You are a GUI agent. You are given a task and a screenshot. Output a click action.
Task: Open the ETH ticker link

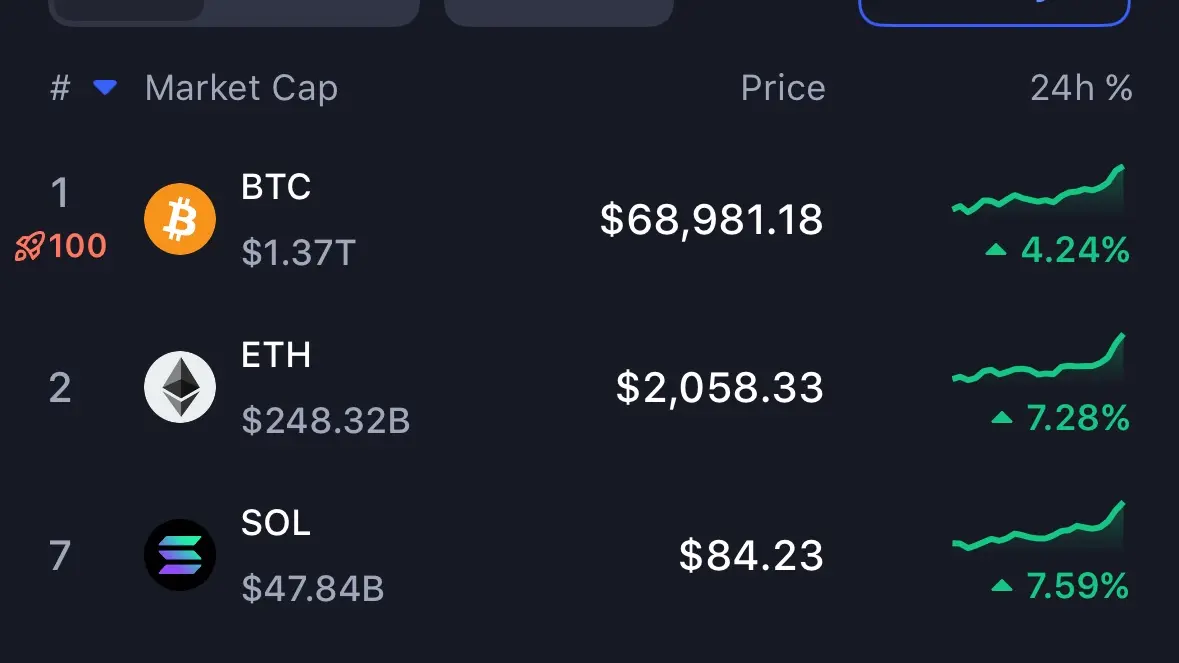tap(276, 355)
